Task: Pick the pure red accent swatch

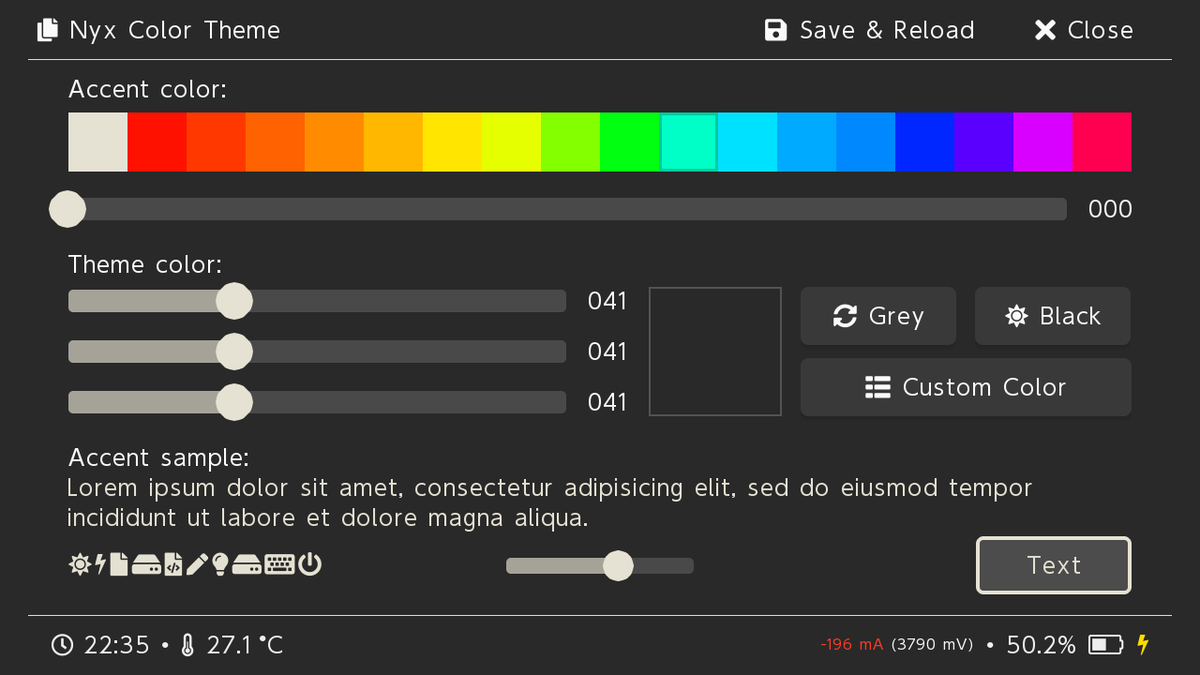Action: tap(157, 142)
